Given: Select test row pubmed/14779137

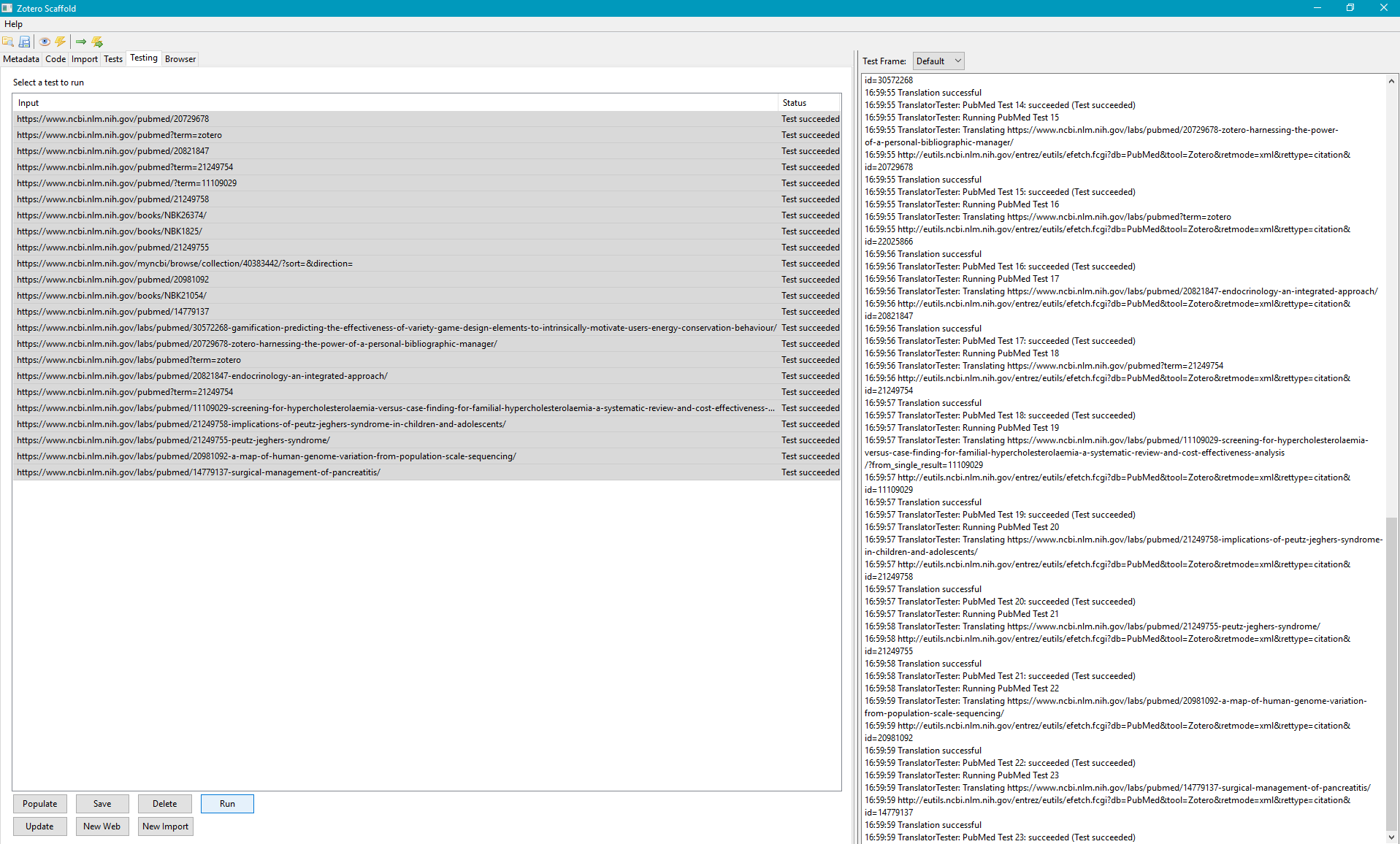Looking at the screenshot, I should point(427,312).
